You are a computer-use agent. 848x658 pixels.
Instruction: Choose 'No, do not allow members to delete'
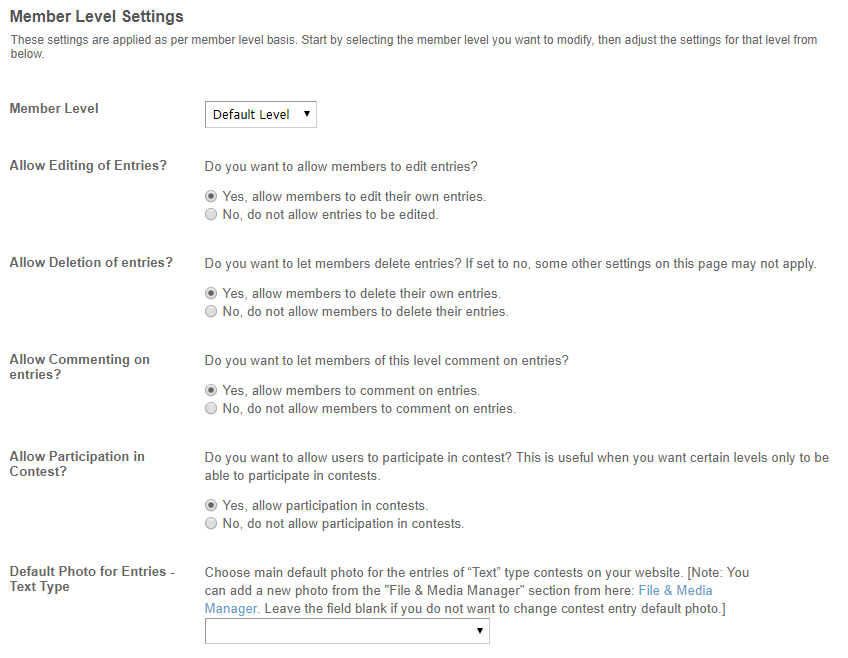point(211,312)
